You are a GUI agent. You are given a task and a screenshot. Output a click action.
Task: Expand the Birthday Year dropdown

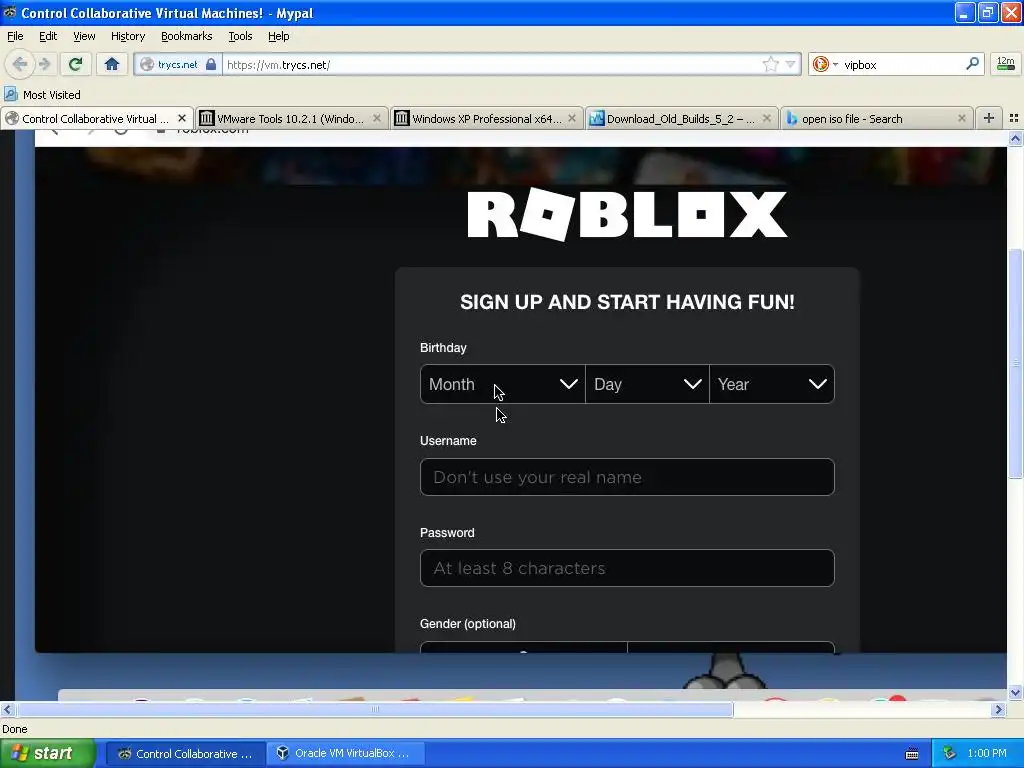(x=772, y=384)
